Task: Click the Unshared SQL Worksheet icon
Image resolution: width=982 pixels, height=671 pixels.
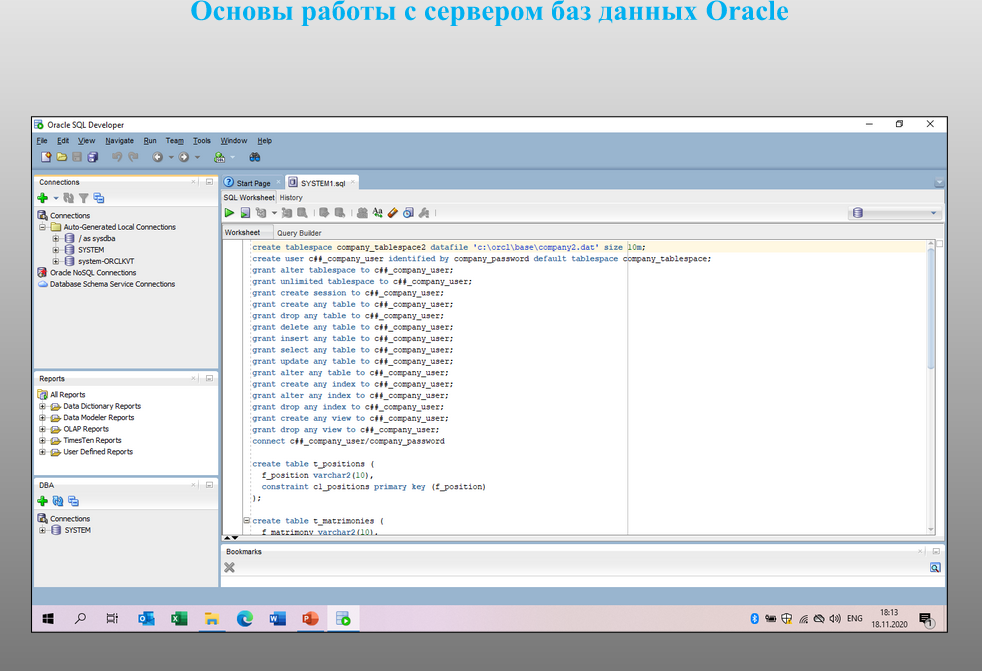Action: click(x=362, y=213)
